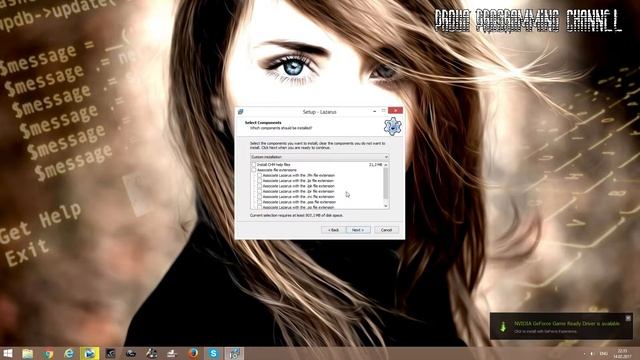640x360 pixels.
Task: Click Next to continue installation
Action: click(358, 230)
